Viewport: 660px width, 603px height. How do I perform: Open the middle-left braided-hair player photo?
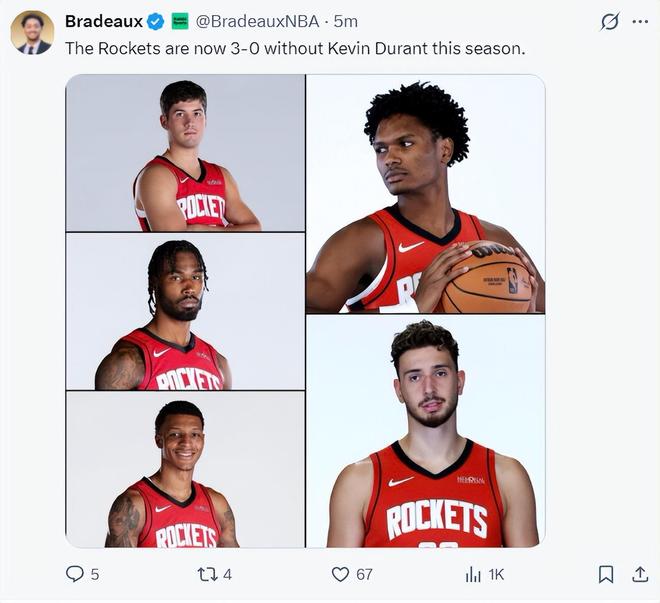(x=185, y=311)
